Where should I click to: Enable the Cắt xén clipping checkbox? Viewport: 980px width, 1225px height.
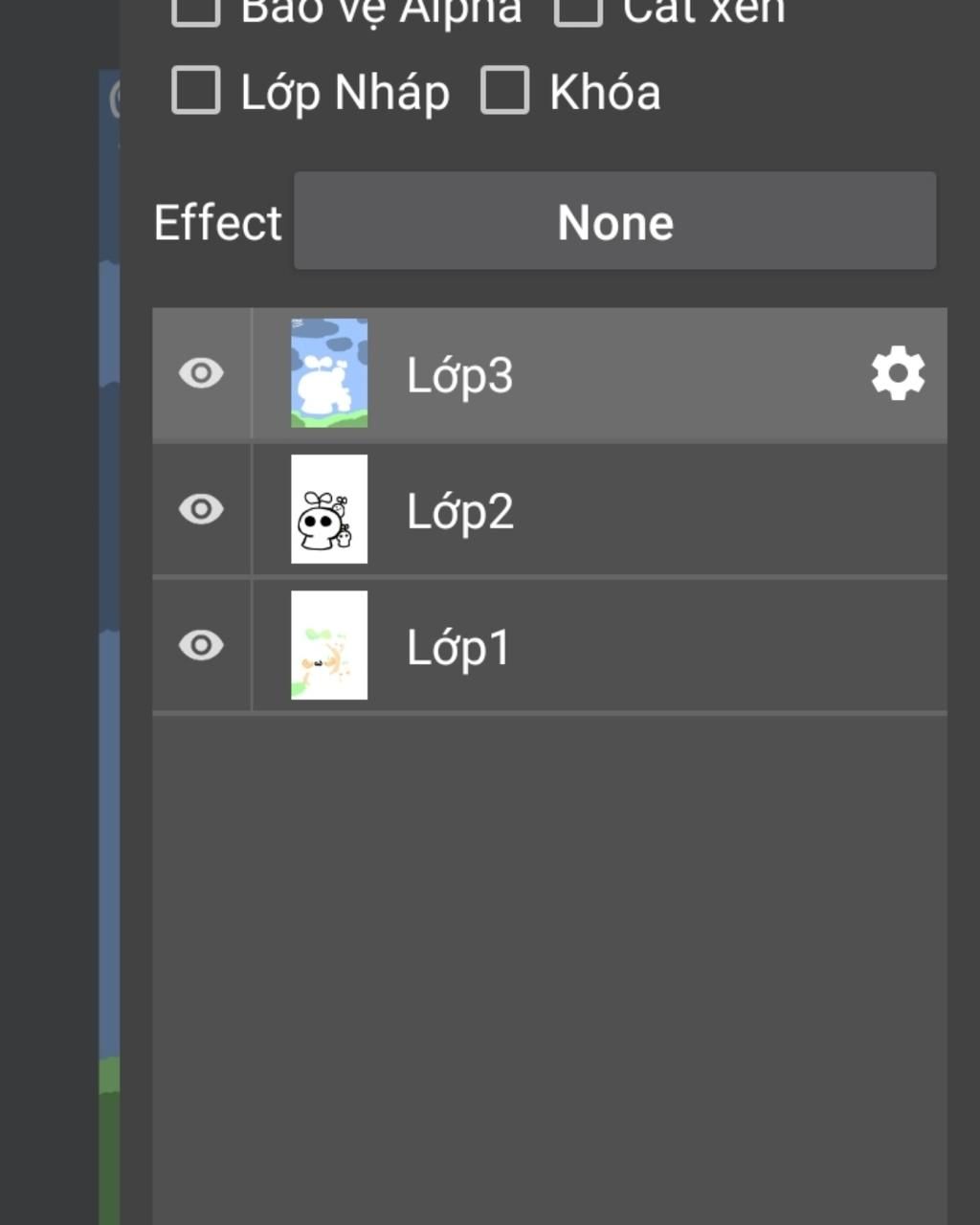point(578,10)
